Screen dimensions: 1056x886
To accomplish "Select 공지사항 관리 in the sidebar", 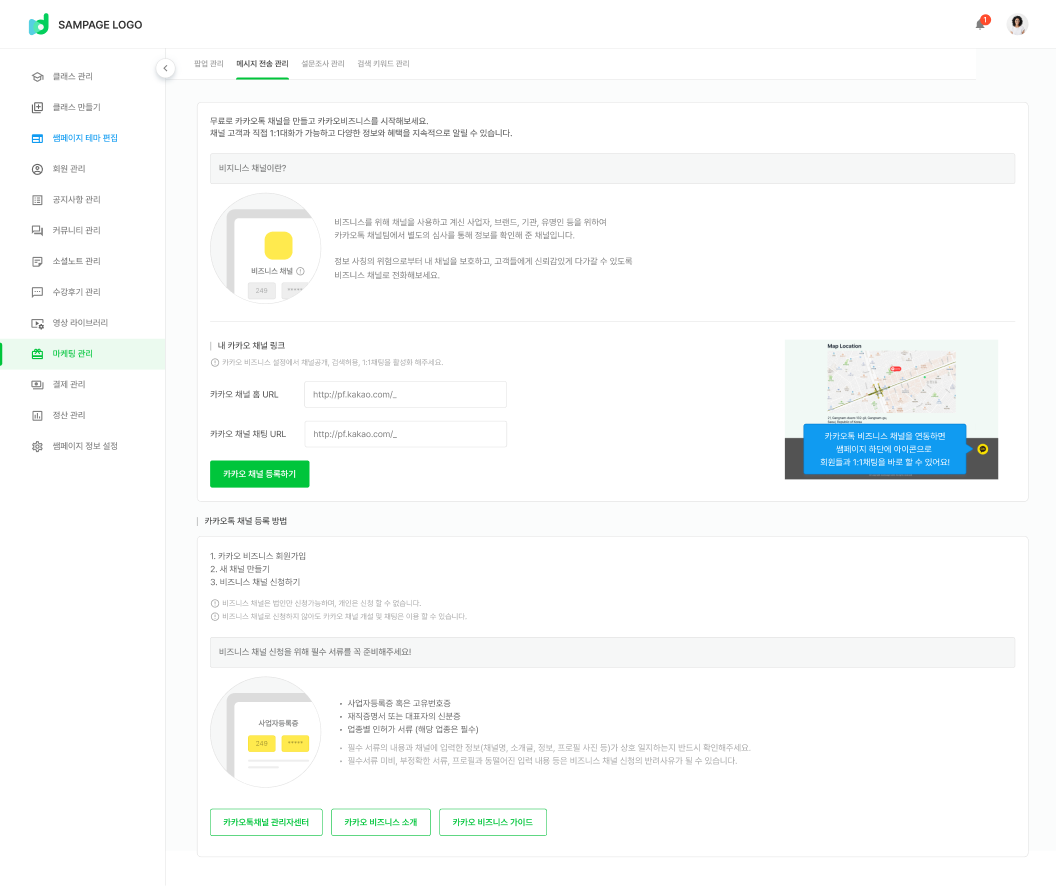I will [x=76, y=200].
